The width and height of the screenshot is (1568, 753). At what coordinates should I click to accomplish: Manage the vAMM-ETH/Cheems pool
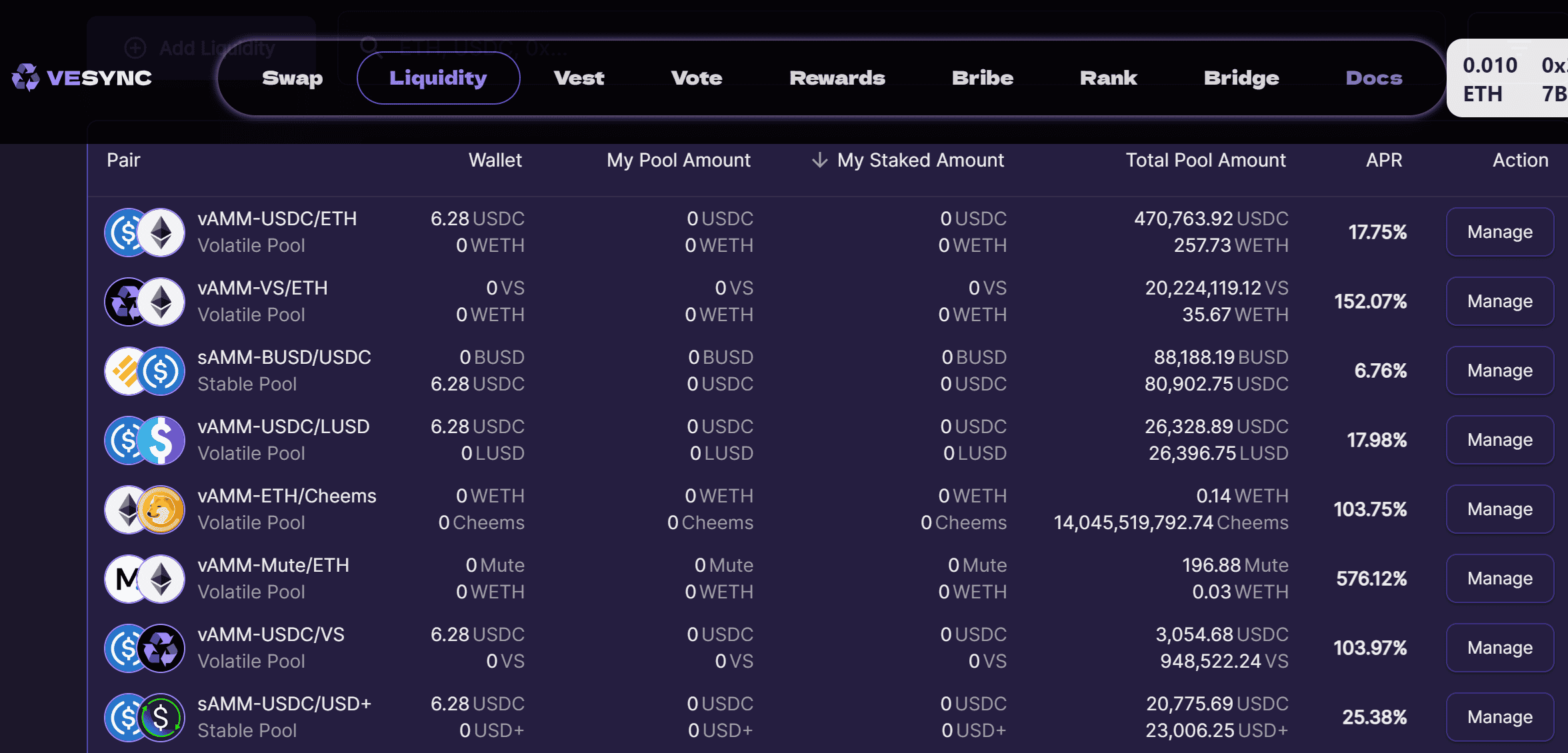coord(1500,509)
